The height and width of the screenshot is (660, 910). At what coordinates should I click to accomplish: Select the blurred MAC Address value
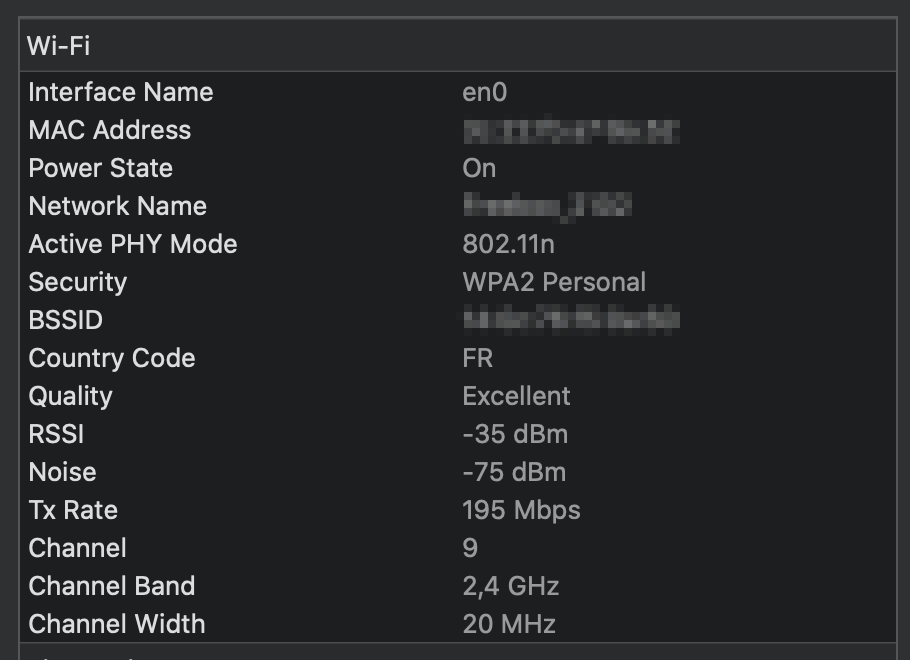(x=572, y=131)
